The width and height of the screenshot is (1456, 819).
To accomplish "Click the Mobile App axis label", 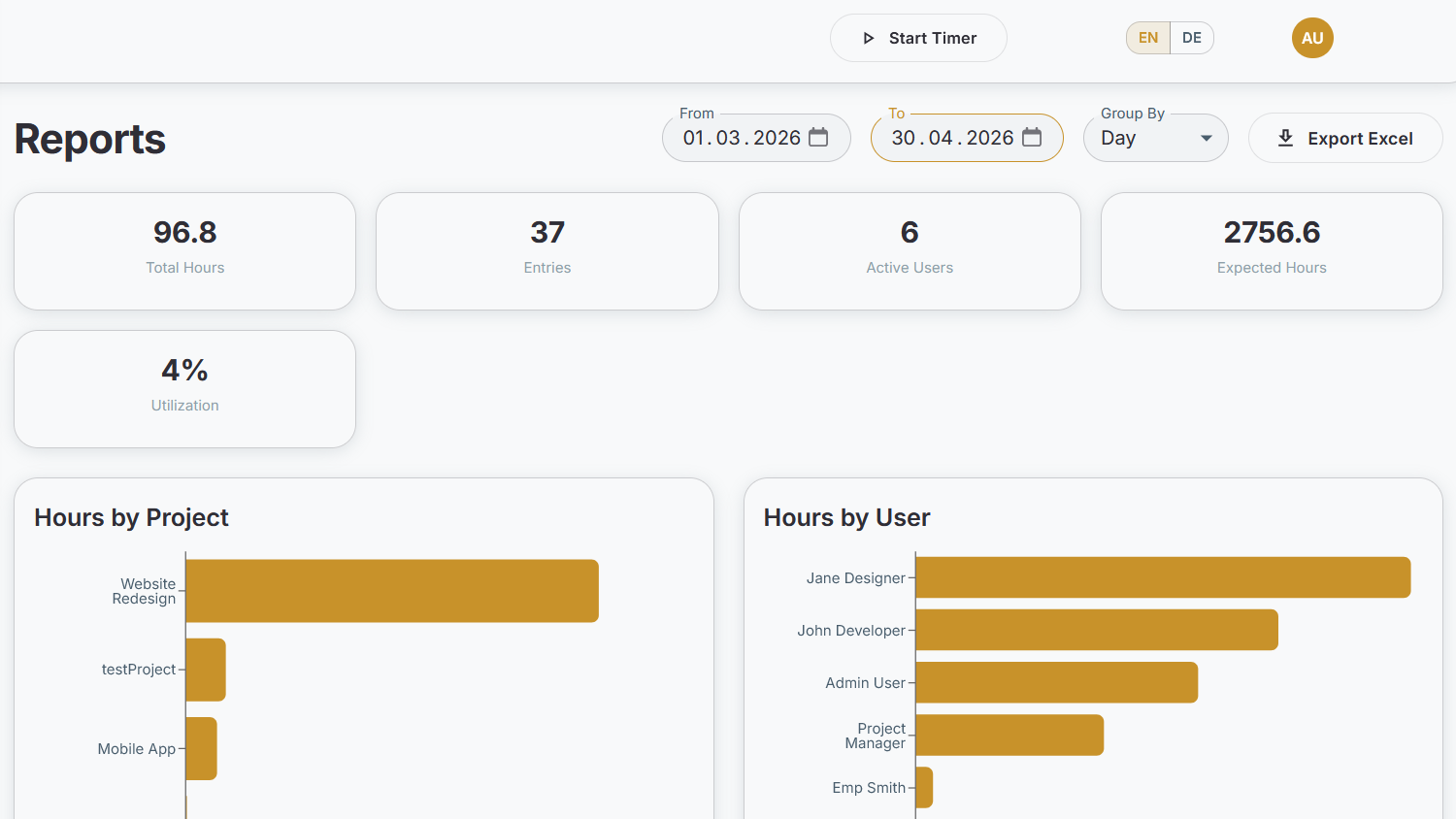I will click(137, 749).
